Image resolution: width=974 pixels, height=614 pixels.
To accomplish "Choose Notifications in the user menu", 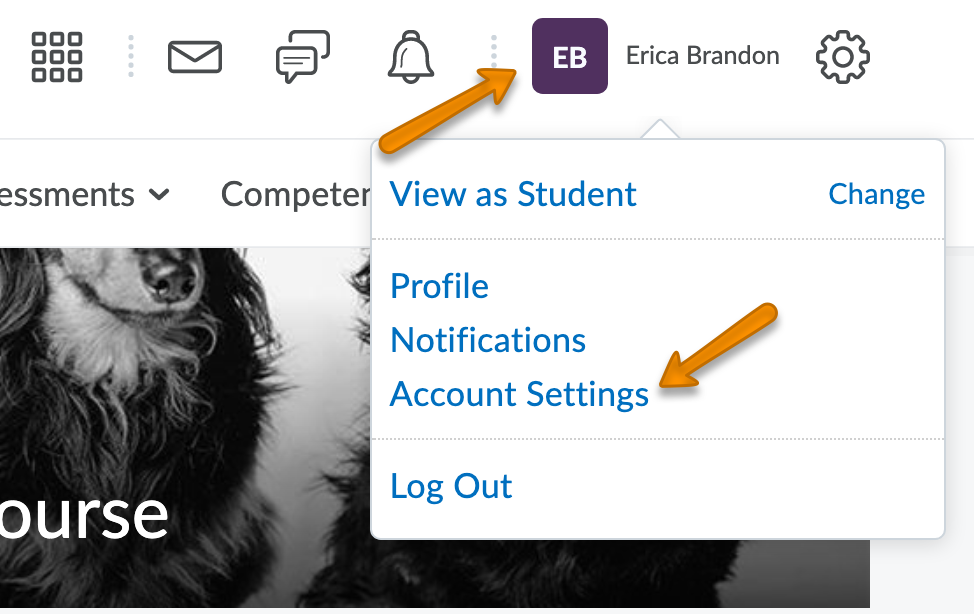I will 488,340.
